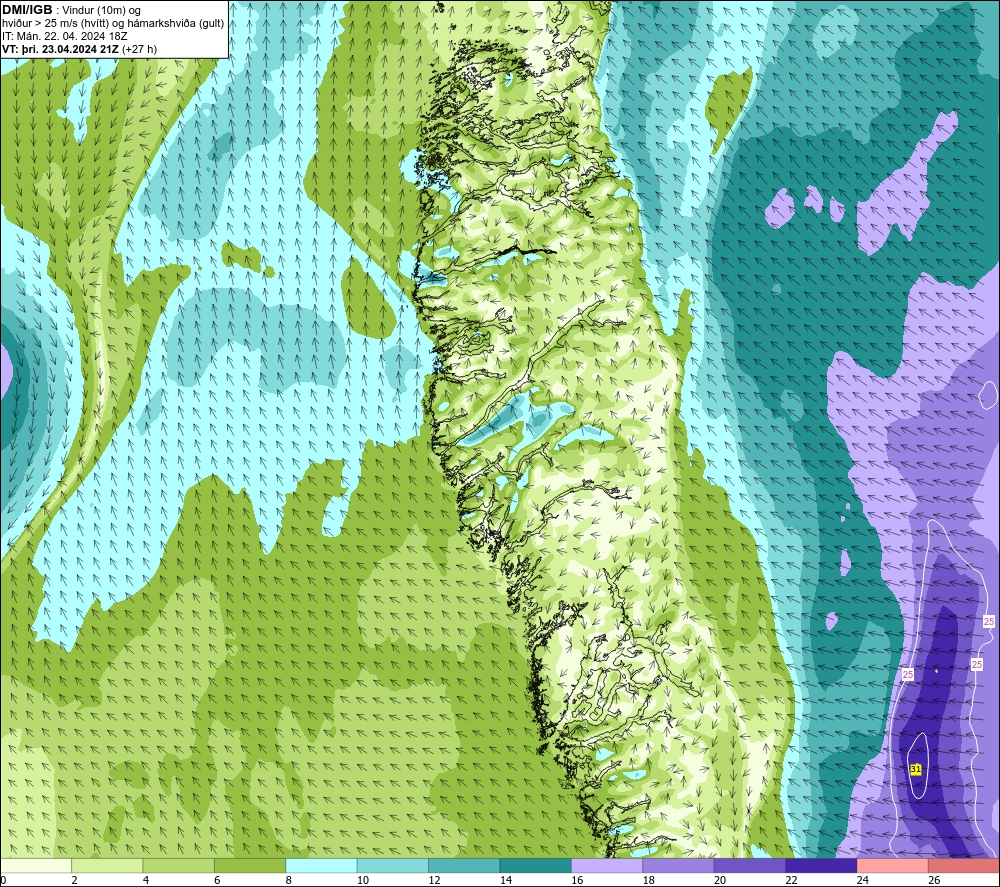Click the light cyan 8–10 m/s legend swatch
This screenshot has height=887, width=1000.
point(321,865)
